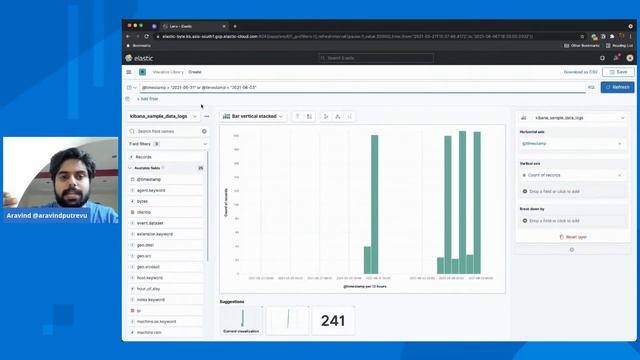Viewport: 640px width, 360px height.
Task: Select the middle line chart suggestion
Action: [x=288, y=320]
